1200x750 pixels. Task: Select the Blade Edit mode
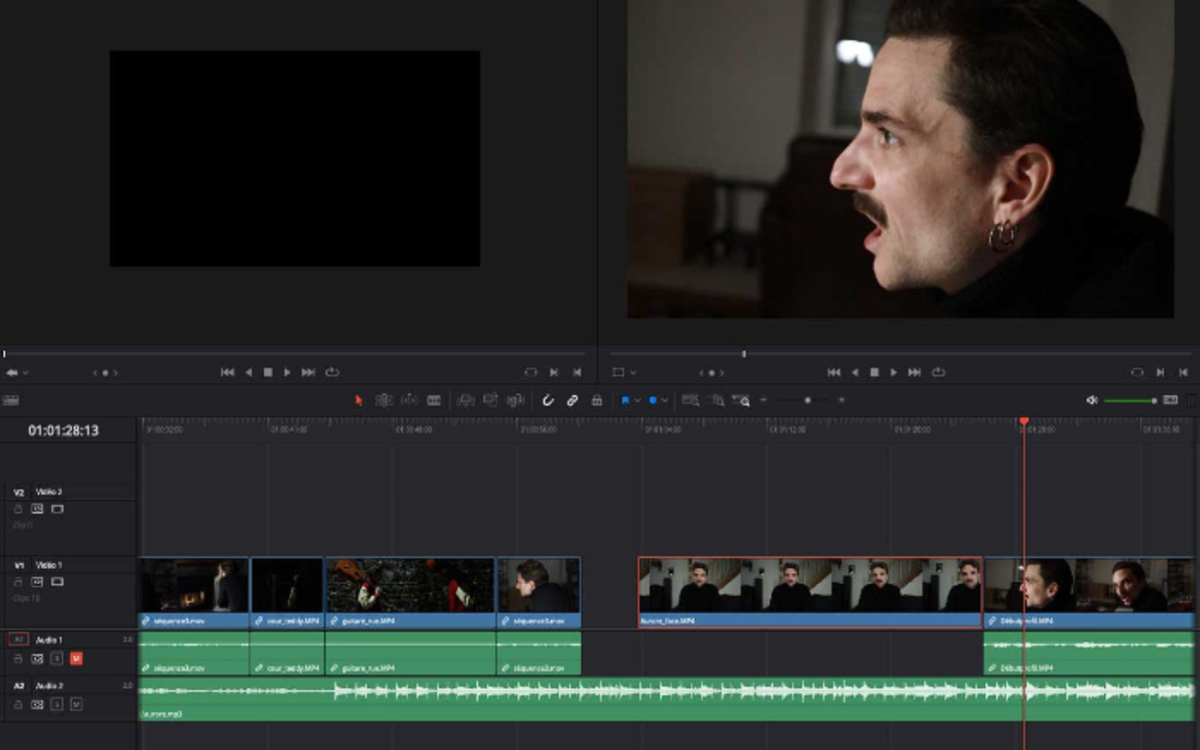tap(435, 398)
